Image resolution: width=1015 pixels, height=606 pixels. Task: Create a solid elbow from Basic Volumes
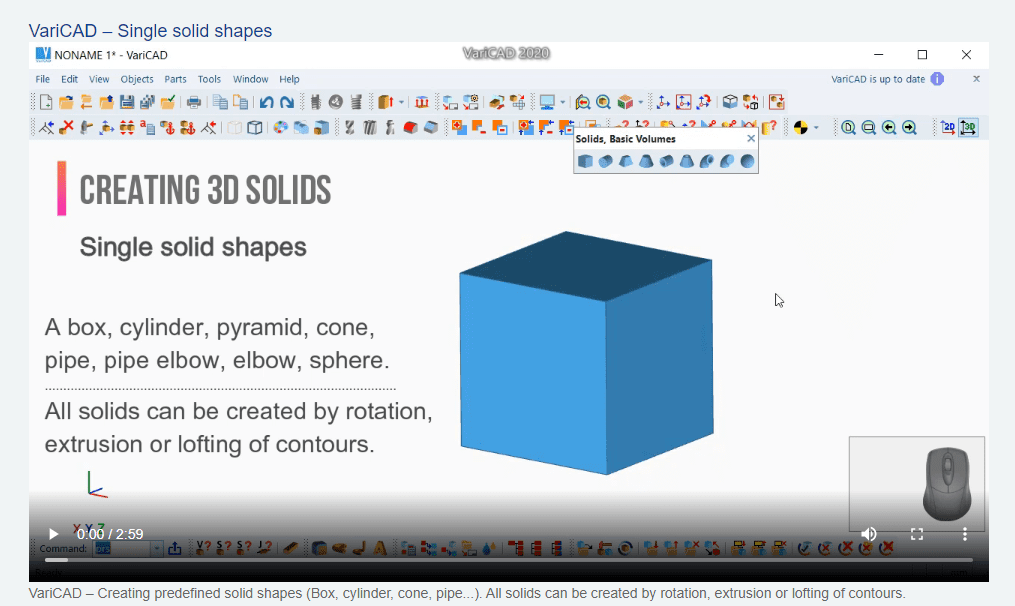pos(727,161)
